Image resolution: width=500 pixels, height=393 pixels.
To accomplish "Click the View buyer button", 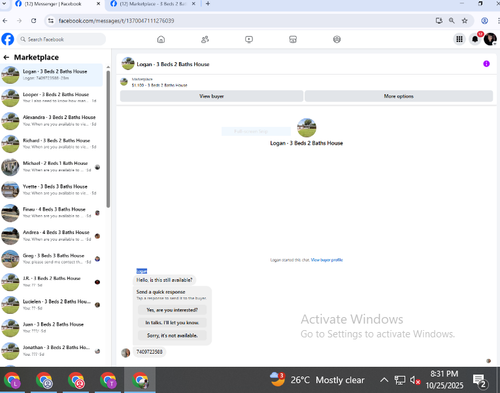I will tap(212, 96).
